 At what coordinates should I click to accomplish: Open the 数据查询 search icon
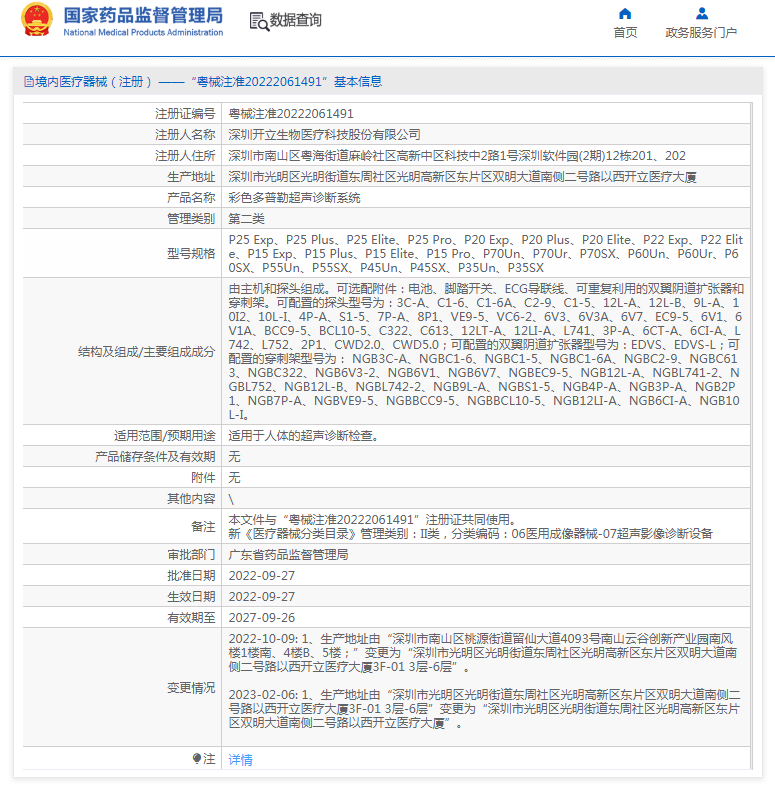(x=260, y=21)
